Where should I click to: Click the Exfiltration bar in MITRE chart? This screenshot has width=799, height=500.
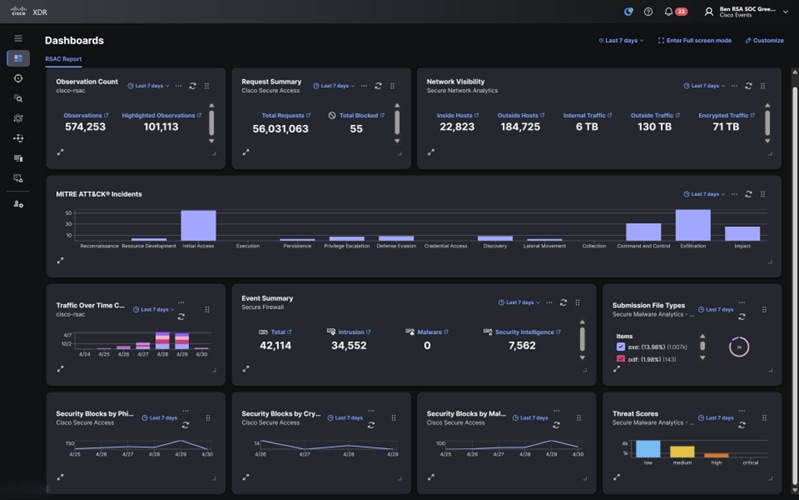693,225
